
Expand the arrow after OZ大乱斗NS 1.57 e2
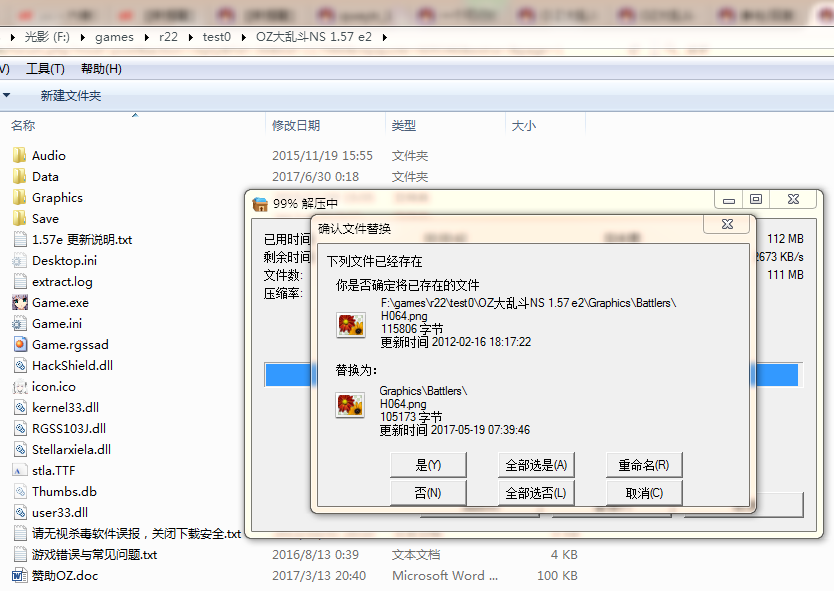385,37
